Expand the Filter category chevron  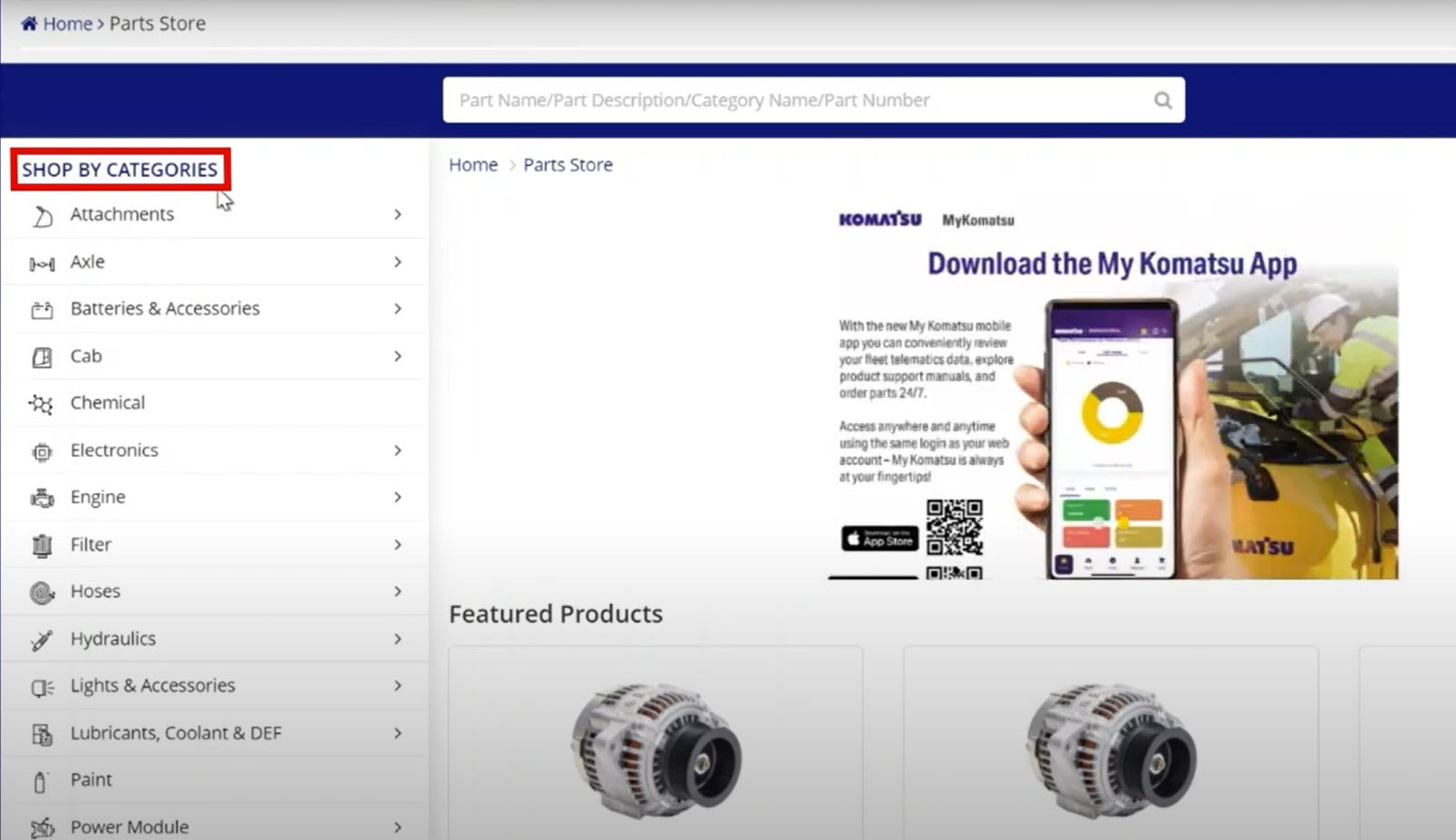[398, 545]
